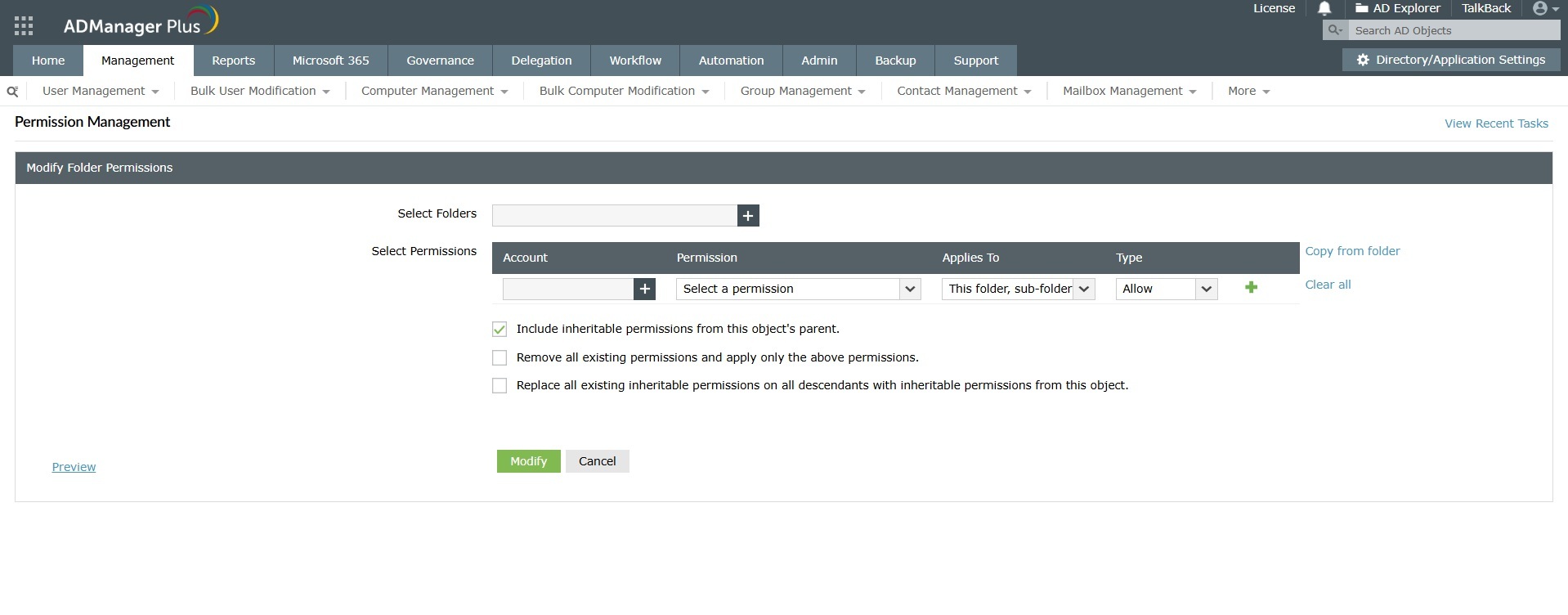Image resolution: width=1568 pixels, height=615 pixels.
Task: Toggle Include inheritable permissions checkbox
Action: point(500,330)
